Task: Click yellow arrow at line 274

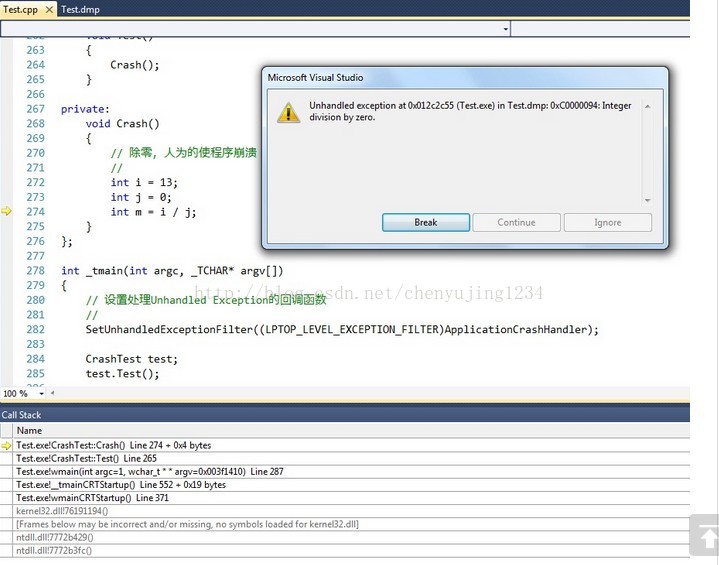Action: 6,211
